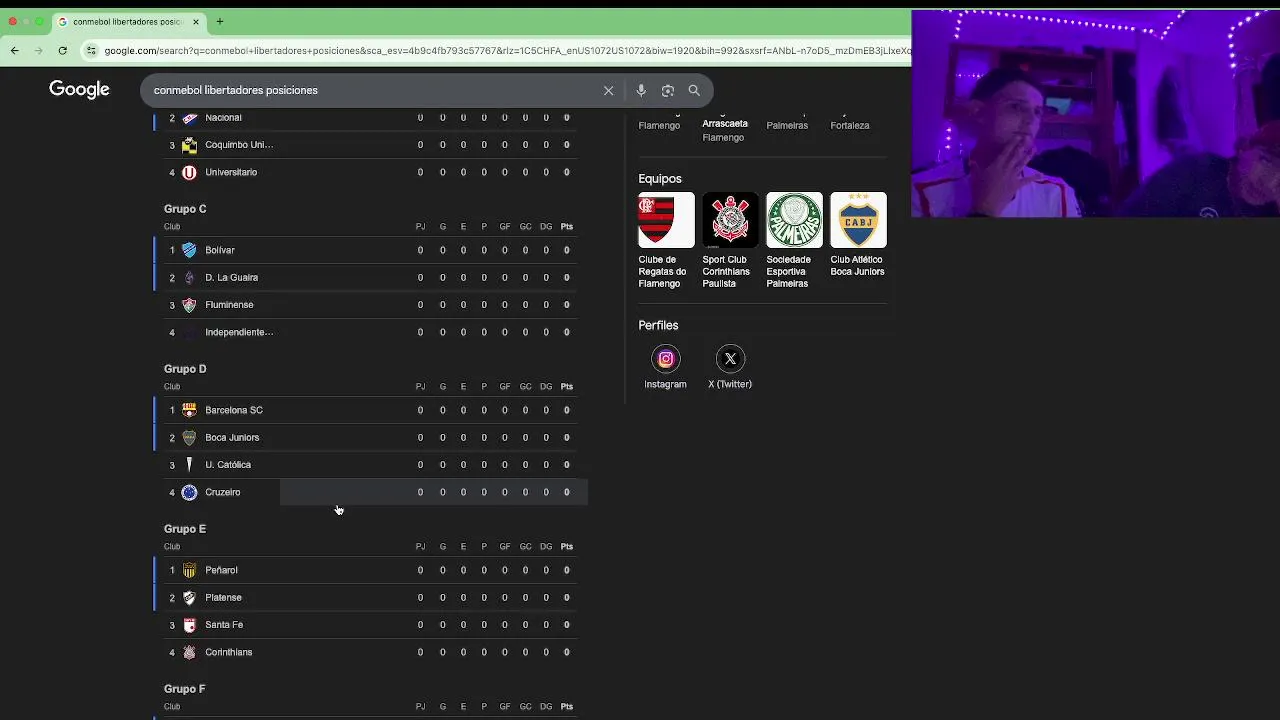This screenshot has height=720, width=1280.
Task: Open a new browser tab with plus
Action: click(220, 21)
